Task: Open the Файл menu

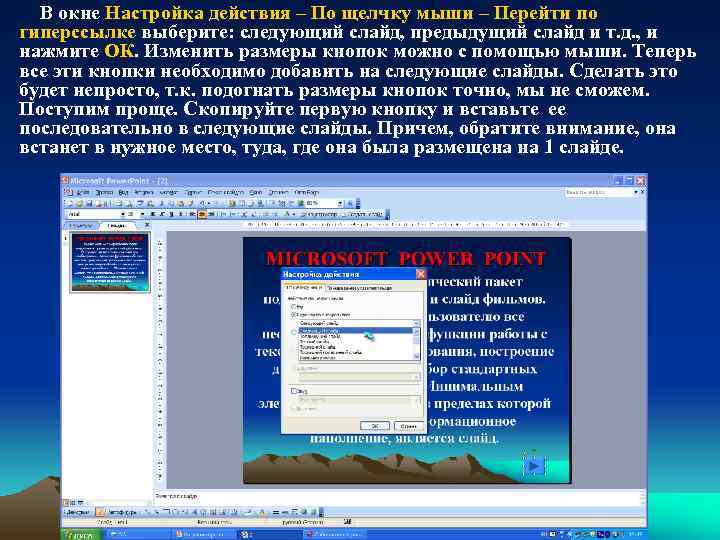Action: 83,192
